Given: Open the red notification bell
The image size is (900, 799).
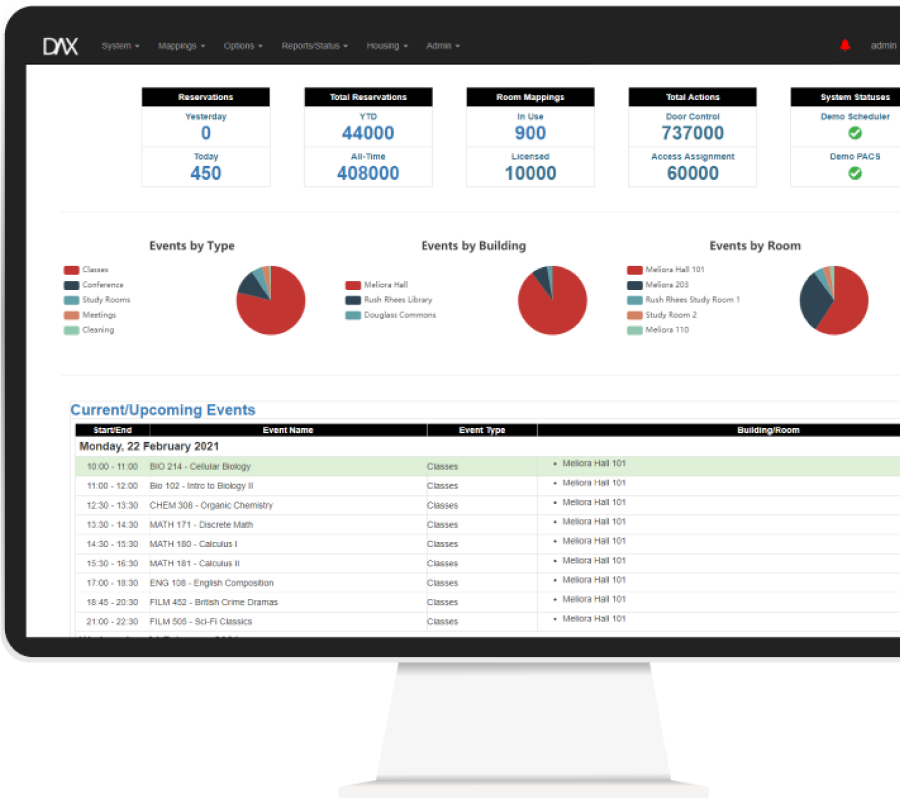Looking at the screenshot, I should (x=845, y=45).
